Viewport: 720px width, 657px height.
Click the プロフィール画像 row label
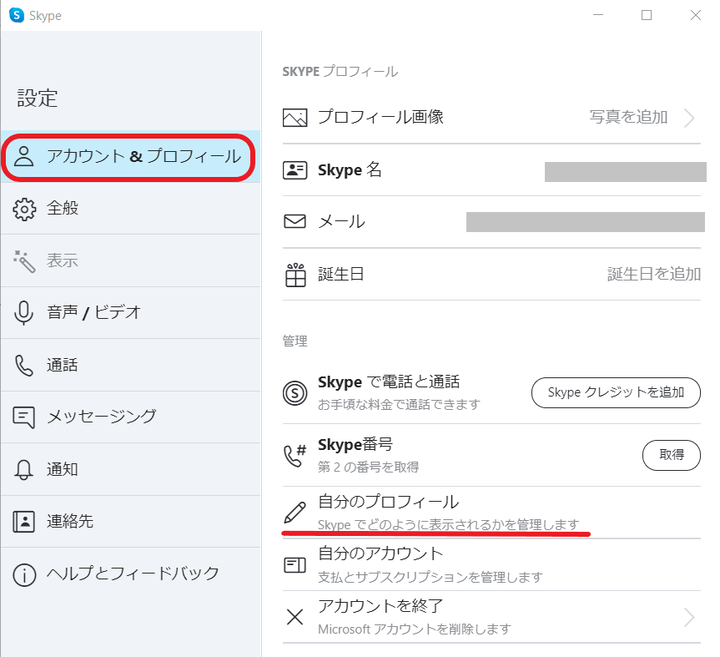point(381,117)
